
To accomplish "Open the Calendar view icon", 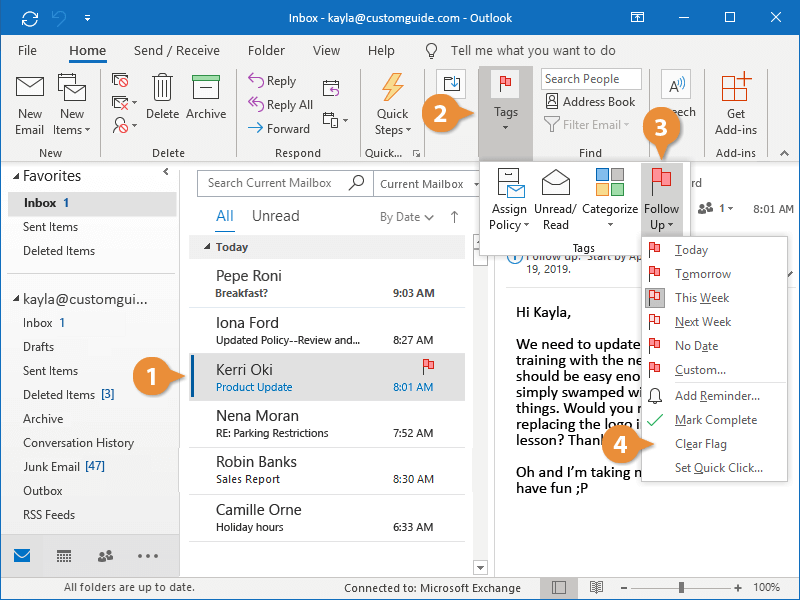I will (x=64, y=556).
